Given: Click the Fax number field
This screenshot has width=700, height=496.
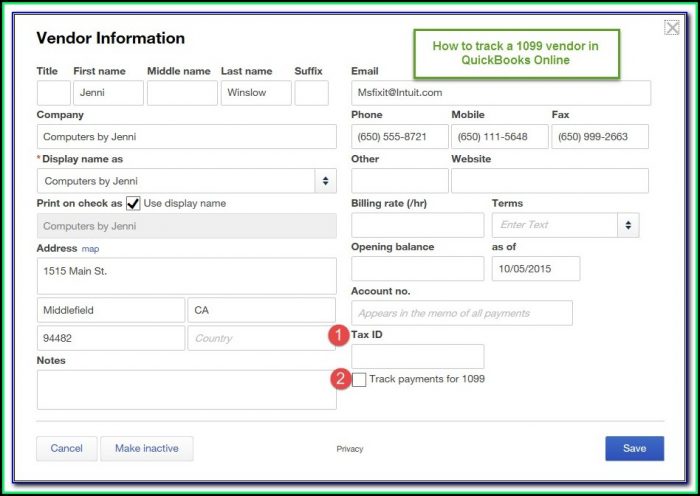Looking at the screenshot, I should click(600, 137).
